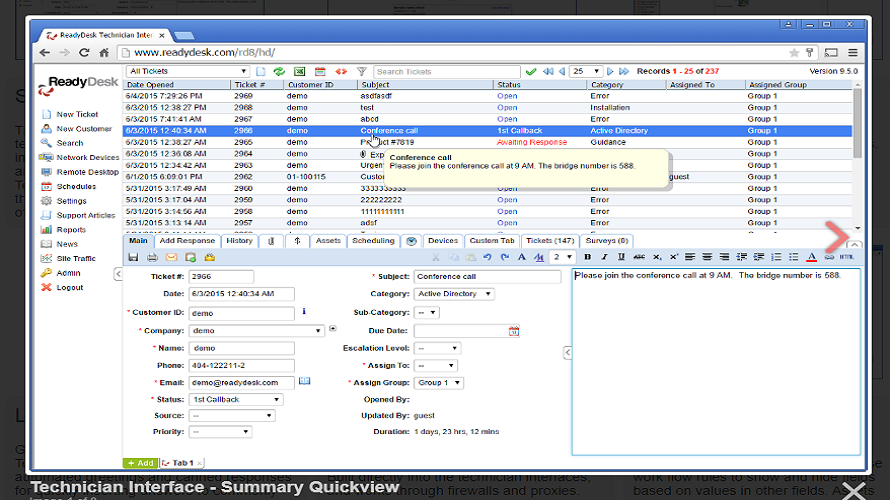This screenshot has height=500, width=890.
Task: Switch to the History tab
Action: (x=240, y=241)
